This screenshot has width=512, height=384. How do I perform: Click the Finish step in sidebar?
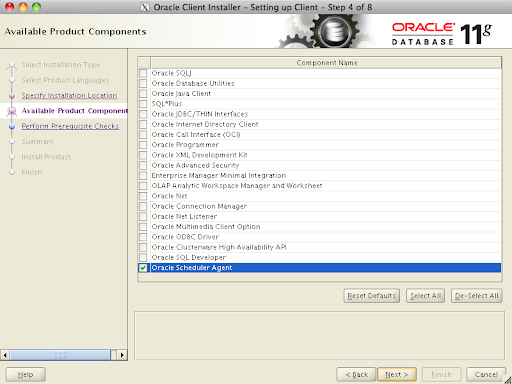32,172
